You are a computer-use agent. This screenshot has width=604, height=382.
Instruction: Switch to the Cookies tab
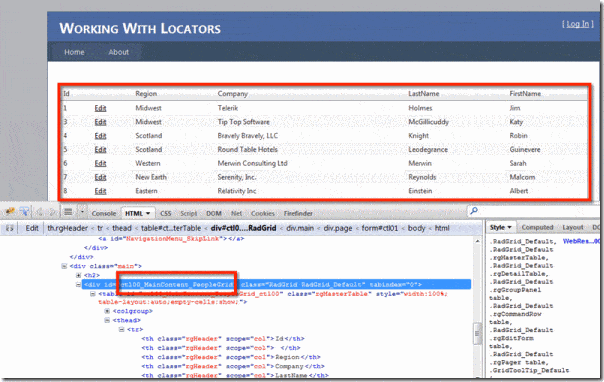(263, 213)
